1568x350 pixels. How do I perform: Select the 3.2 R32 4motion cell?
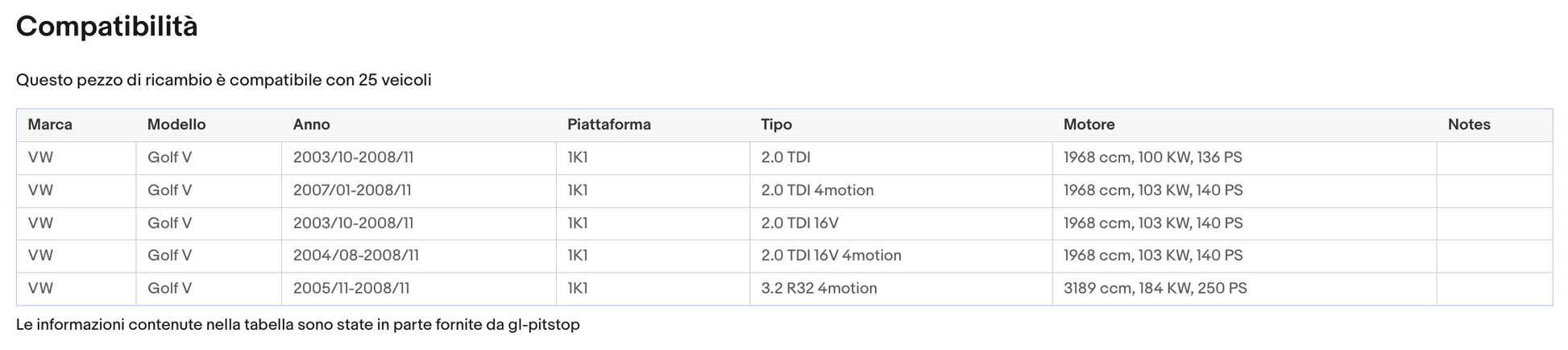point(901,289)
